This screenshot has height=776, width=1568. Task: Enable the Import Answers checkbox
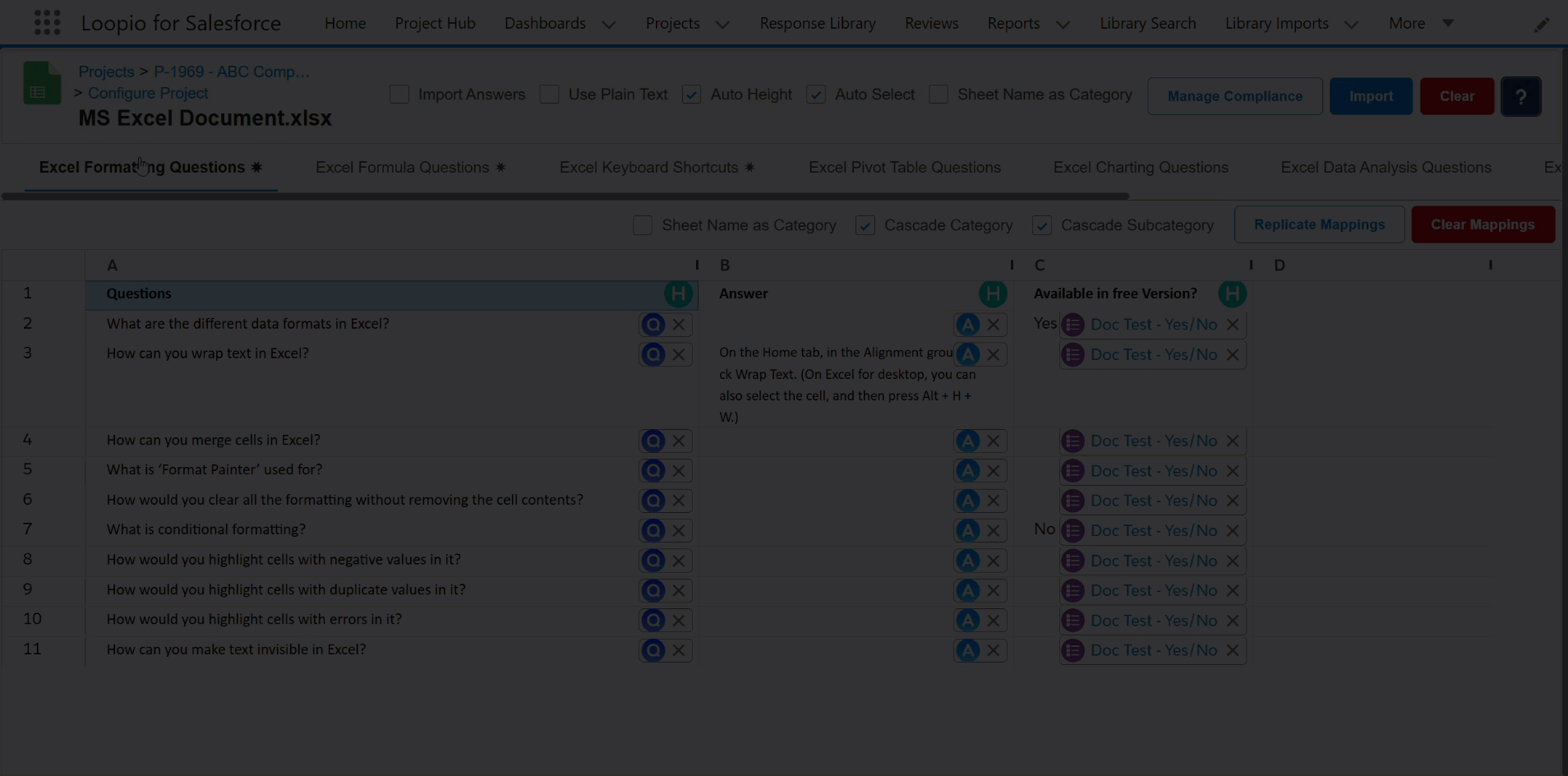(399, 95)
